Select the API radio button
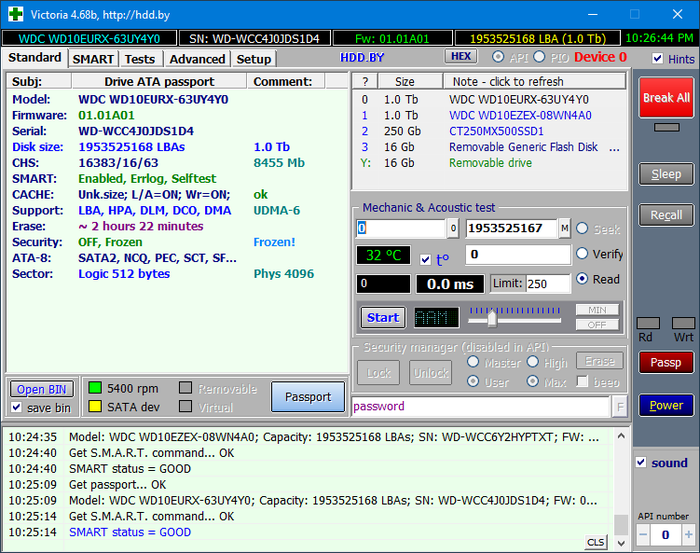This screenshot has width=700, height=553. click(x=498, y=57)
